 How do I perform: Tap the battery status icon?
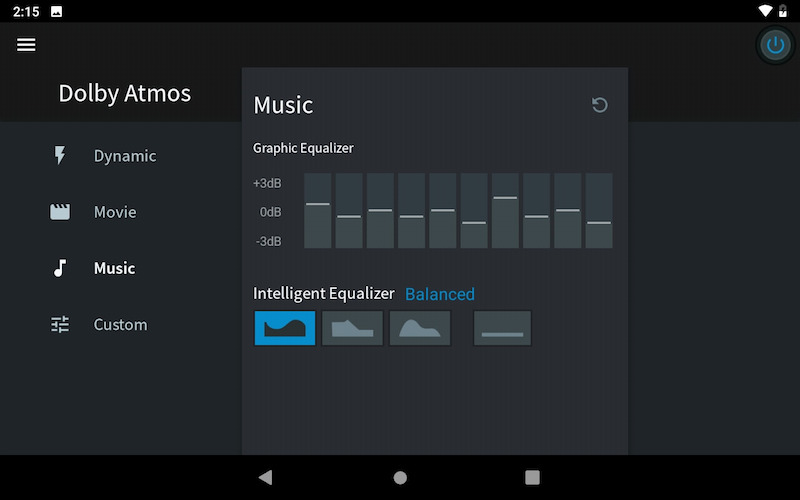coord(783,11)
